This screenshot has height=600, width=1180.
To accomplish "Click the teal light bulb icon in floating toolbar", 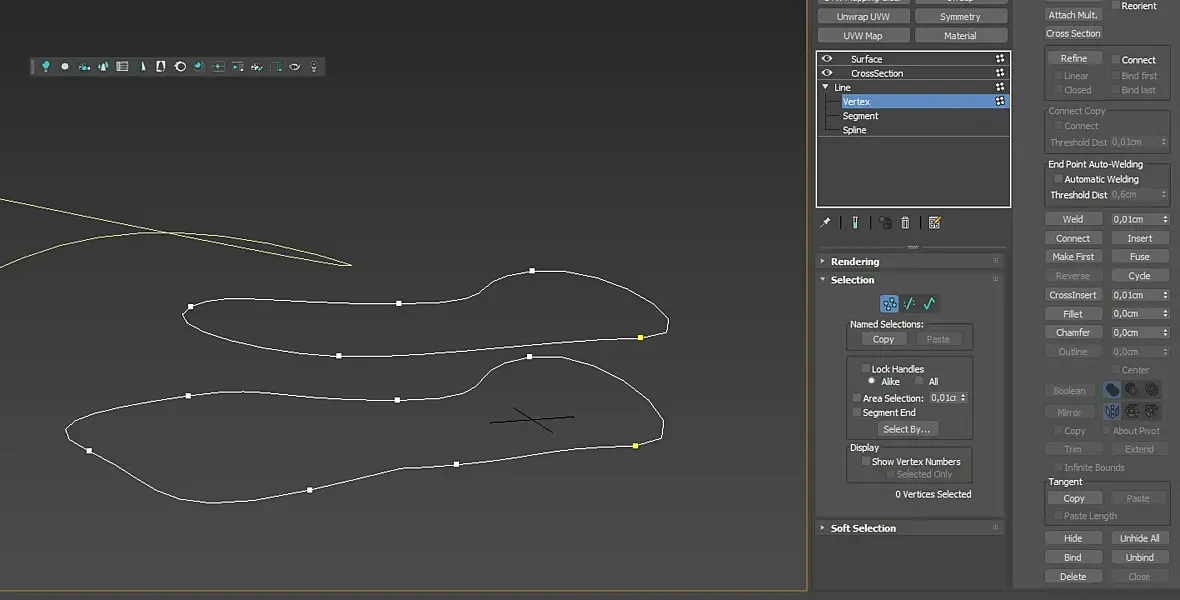I will [x=46, y=66].
